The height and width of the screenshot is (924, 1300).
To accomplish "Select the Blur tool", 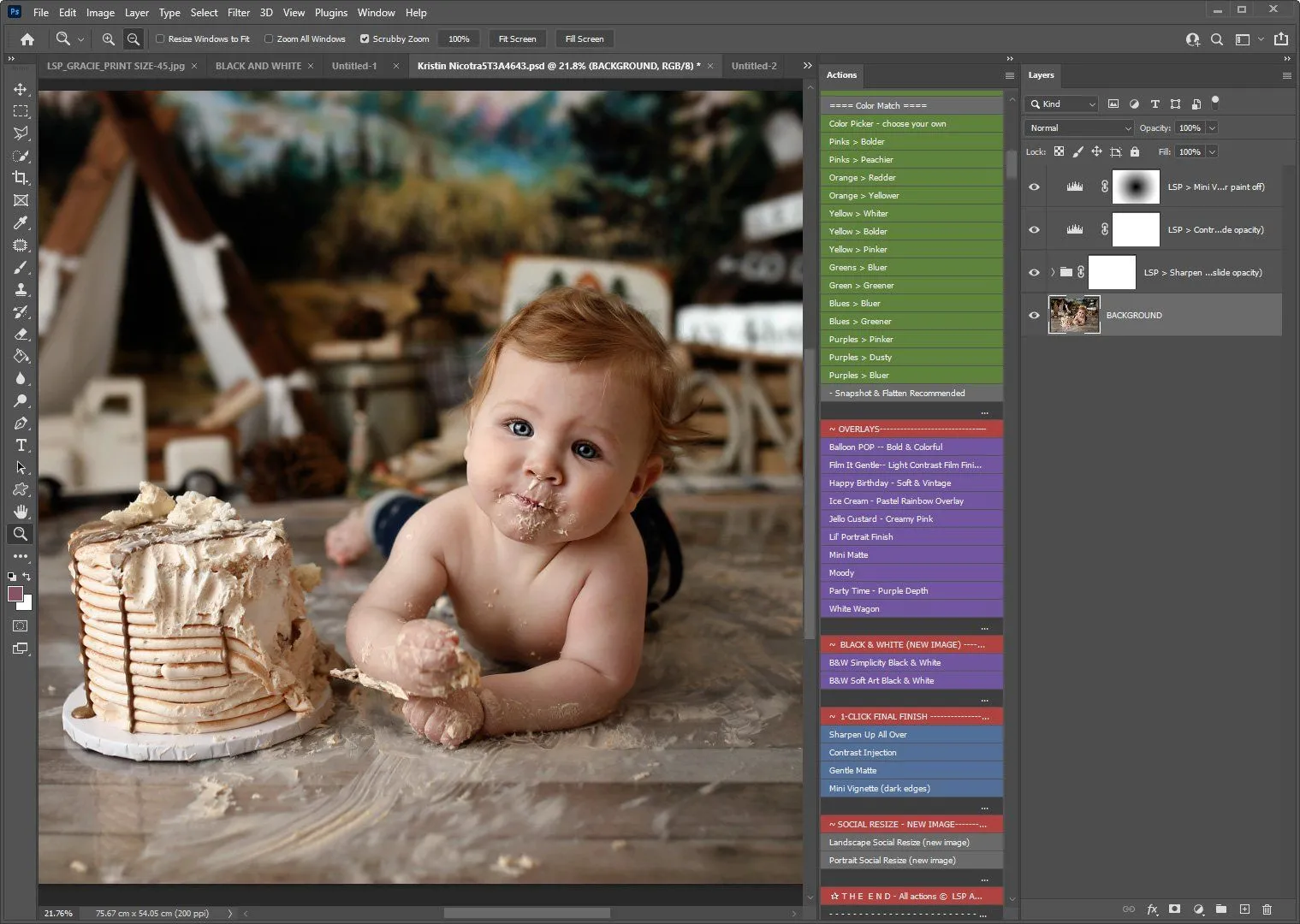I will [21, 378].
